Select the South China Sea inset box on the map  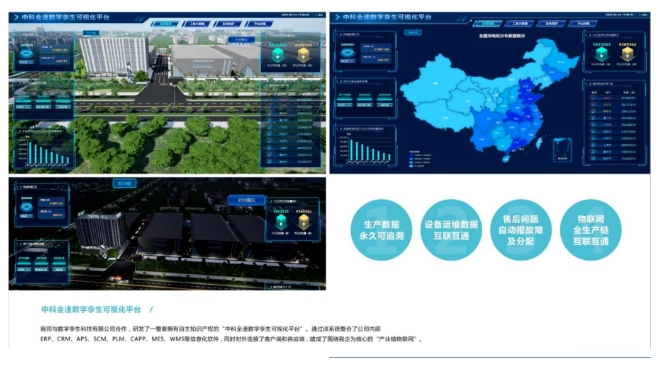562,150
